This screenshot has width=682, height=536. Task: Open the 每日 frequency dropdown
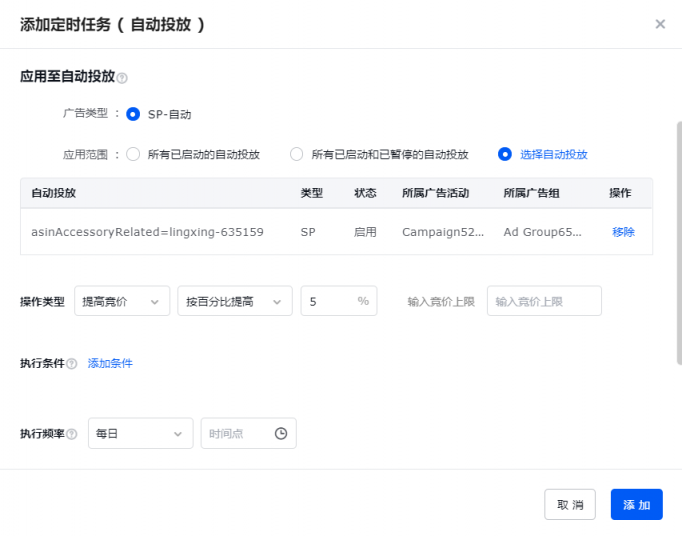(x=140, y=433)
